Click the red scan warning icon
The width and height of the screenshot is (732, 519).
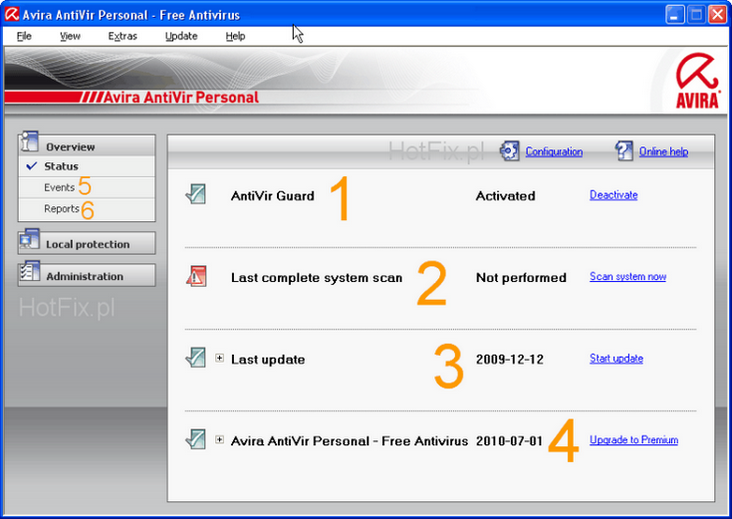[196, 277]
